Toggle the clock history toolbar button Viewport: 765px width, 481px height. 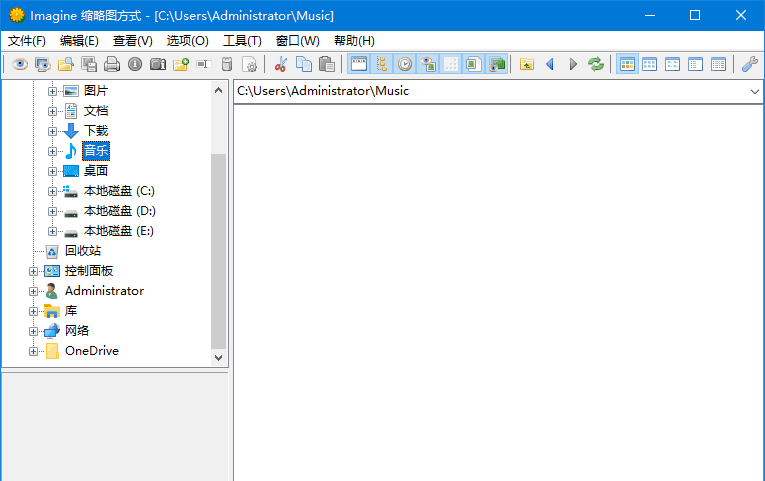[x=404, y=64]
